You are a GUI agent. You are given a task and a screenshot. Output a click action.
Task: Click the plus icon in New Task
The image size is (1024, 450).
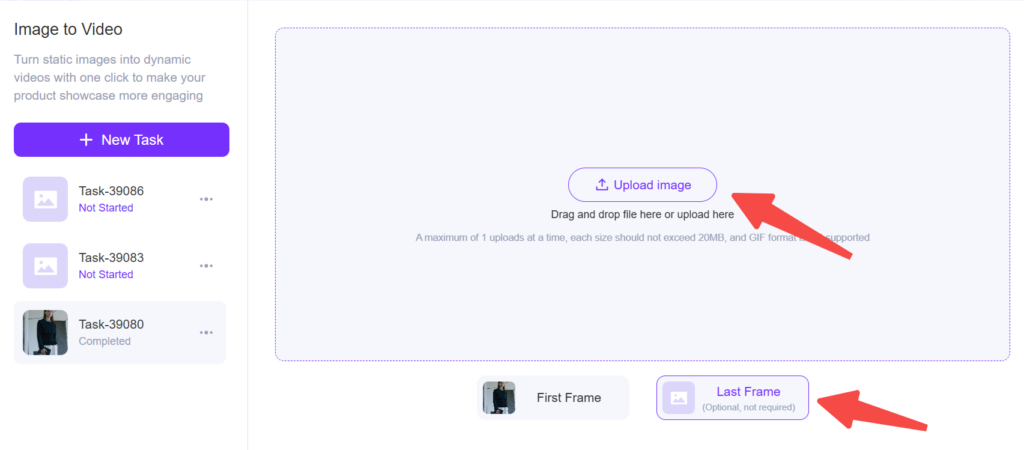(86, 140)
